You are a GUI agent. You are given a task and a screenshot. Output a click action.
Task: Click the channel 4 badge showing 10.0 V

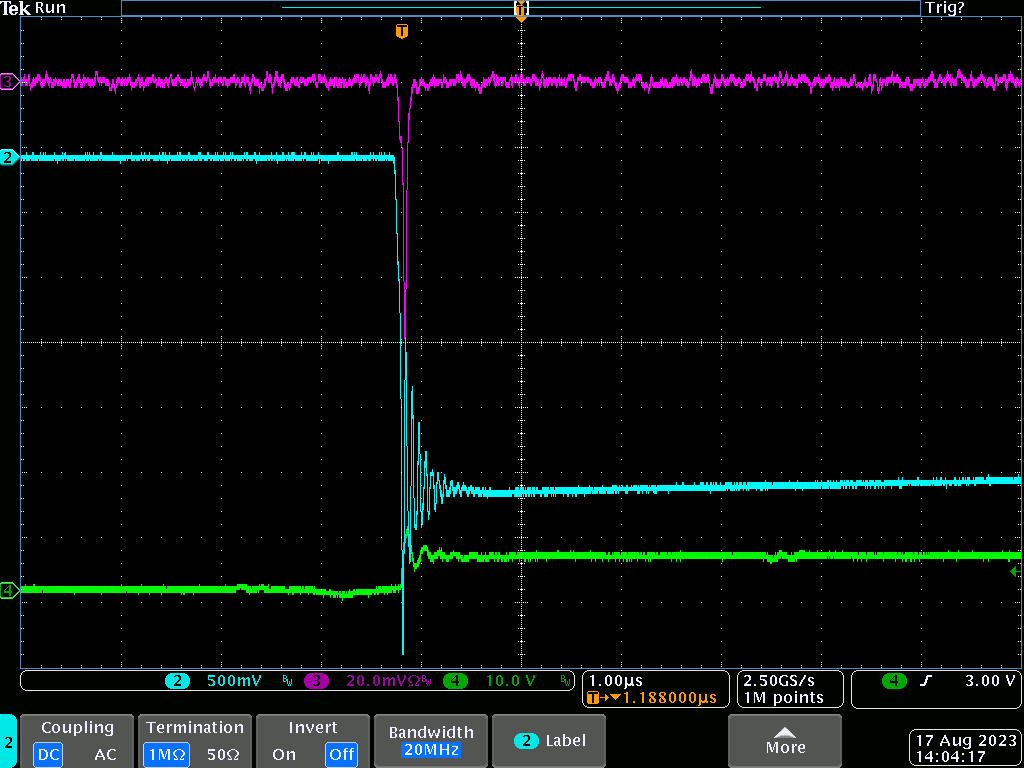455,681
